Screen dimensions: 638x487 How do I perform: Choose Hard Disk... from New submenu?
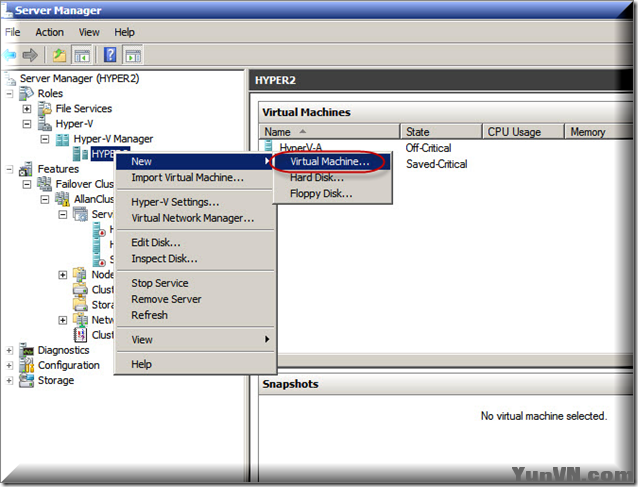(x=332, y=177)
